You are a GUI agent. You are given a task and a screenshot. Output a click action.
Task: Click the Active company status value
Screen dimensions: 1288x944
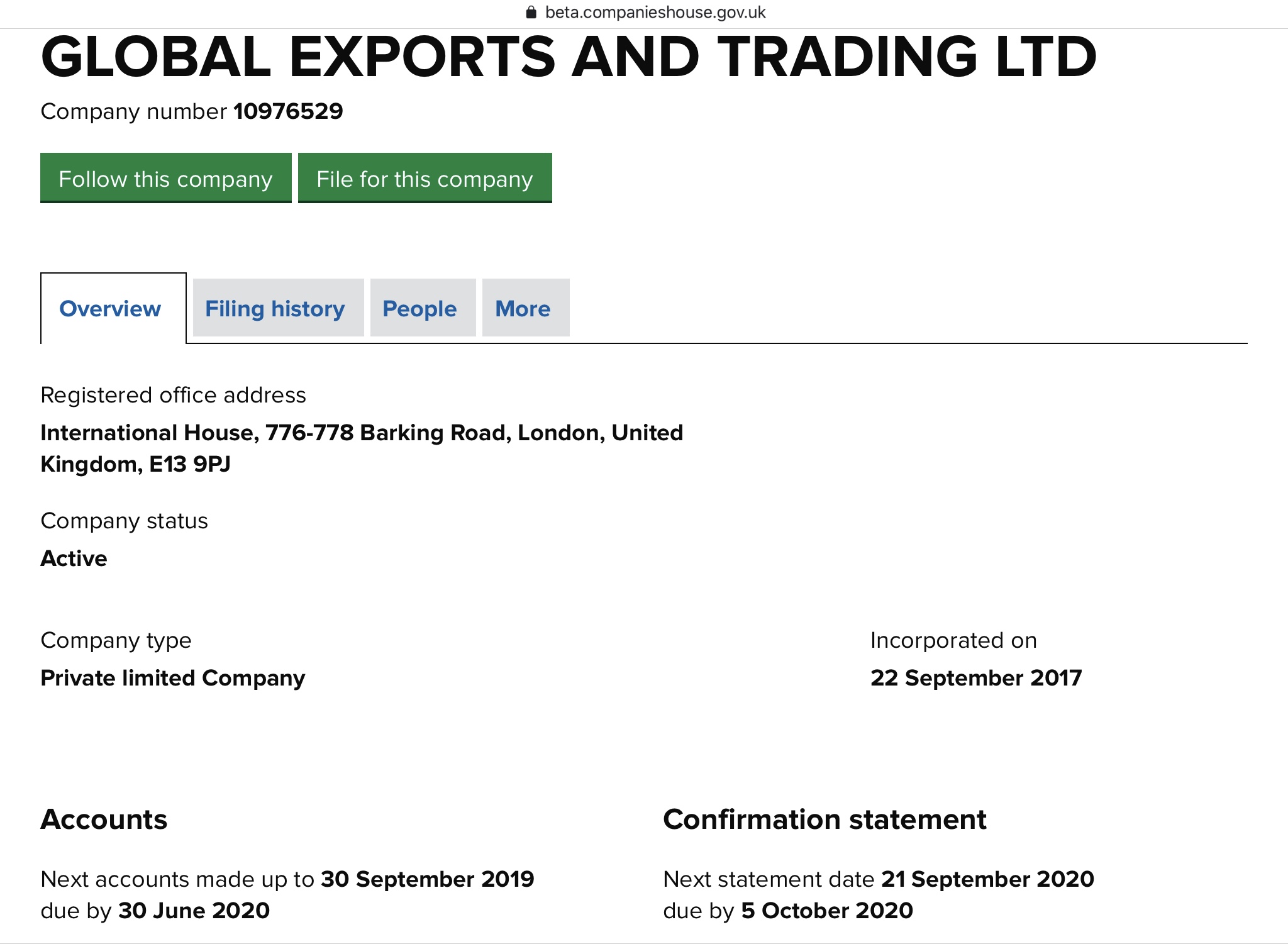coord(74,558)
